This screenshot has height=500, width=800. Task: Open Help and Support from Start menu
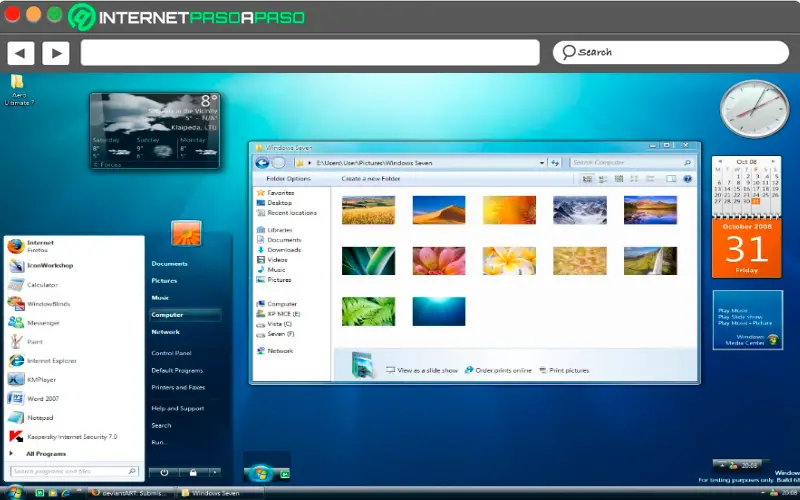[178, 408]
